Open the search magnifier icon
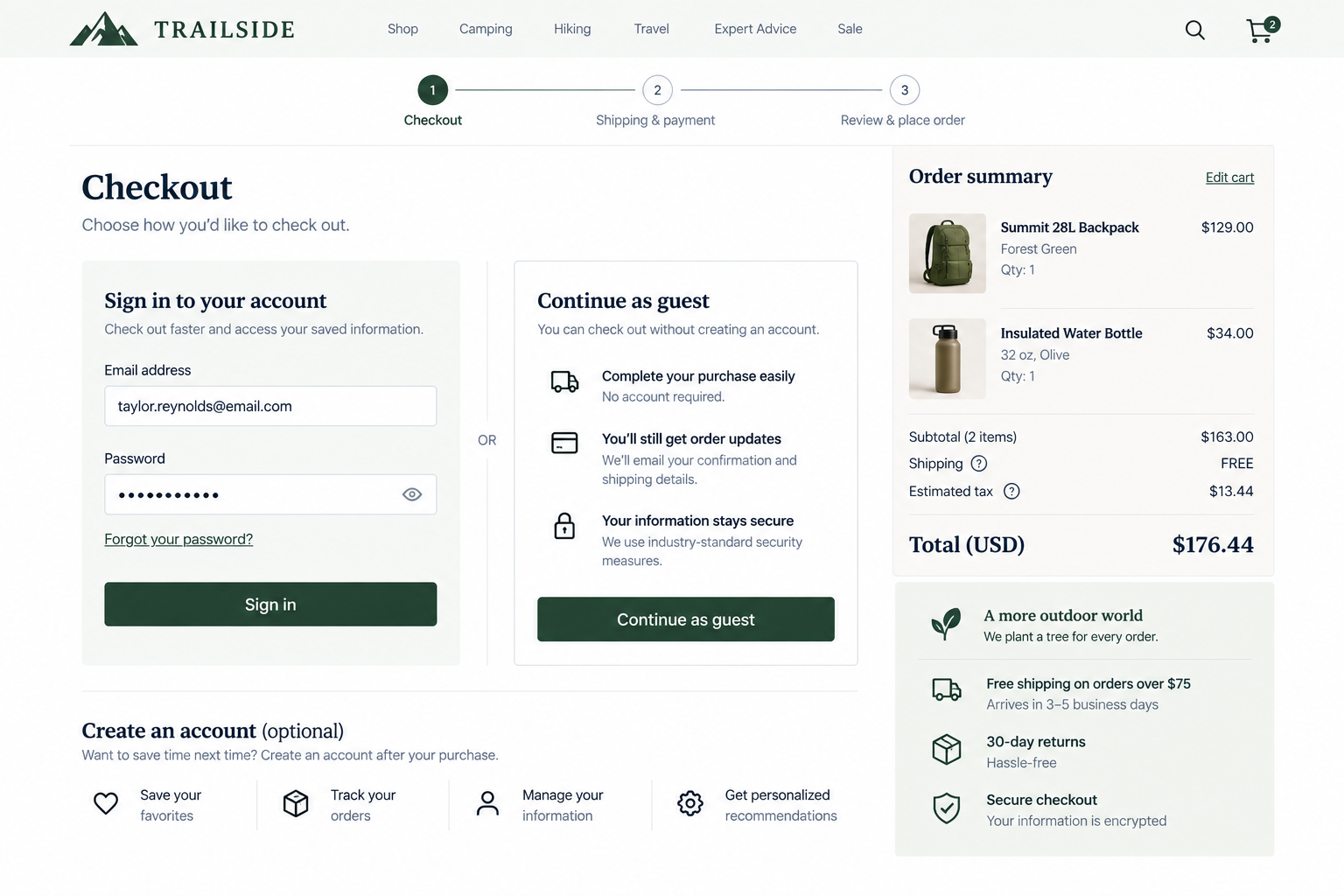1344x896 pixels. (1194, 31)
